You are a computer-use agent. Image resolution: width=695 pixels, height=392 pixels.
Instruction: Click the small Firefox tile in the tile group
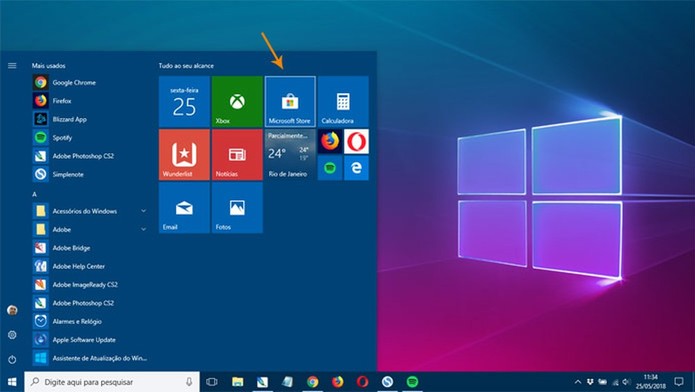pyautogui.click(x=330, y=141)
